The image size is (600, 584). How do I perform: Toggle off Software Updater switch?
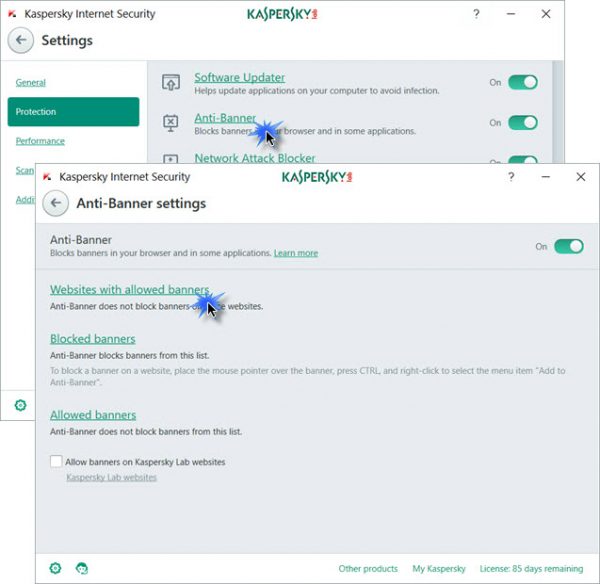tap(523, 82)
